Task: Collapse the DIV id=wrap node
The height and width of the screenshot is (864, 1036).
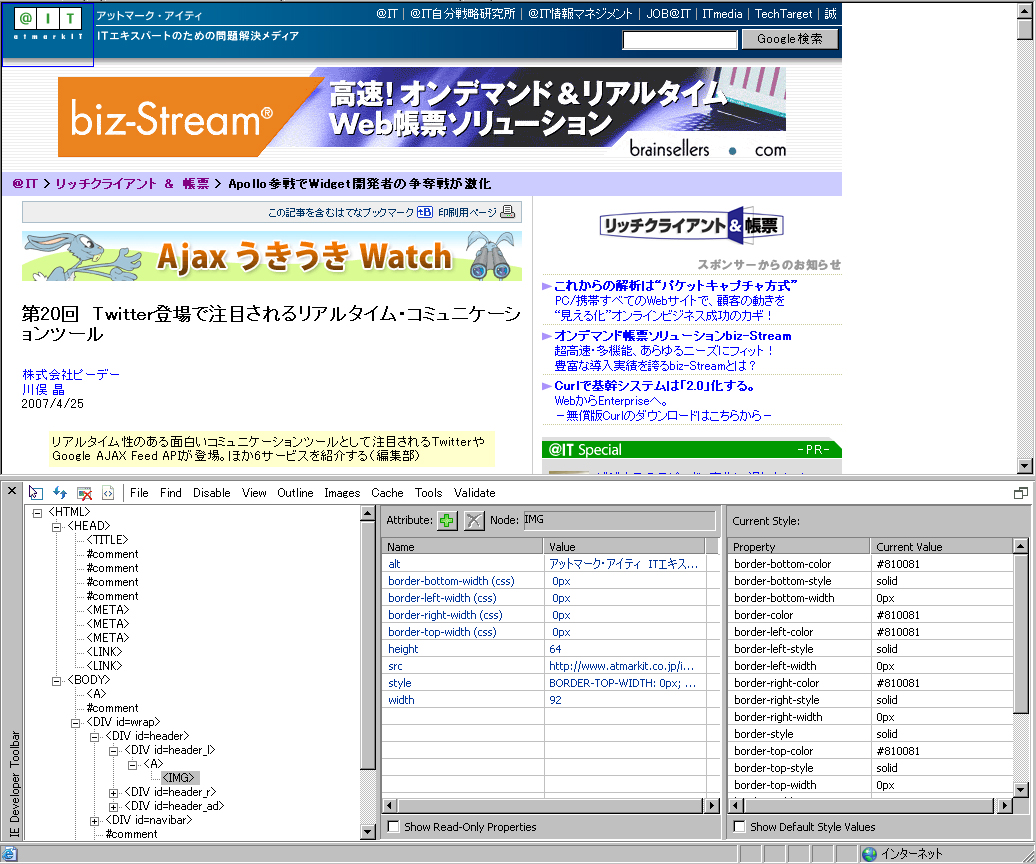Action: click(76, 723)
